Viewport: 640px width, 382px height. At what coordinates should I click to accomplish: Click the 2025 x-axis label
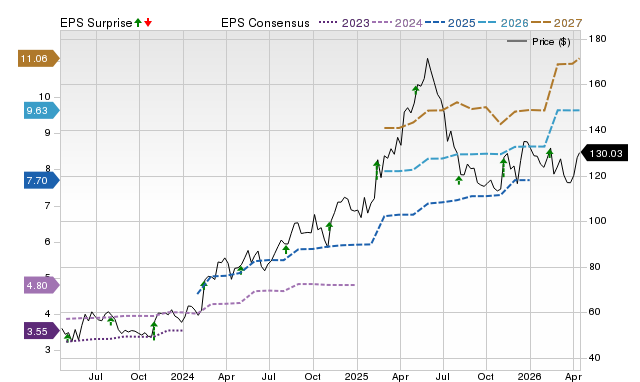(x=356, y=376)
